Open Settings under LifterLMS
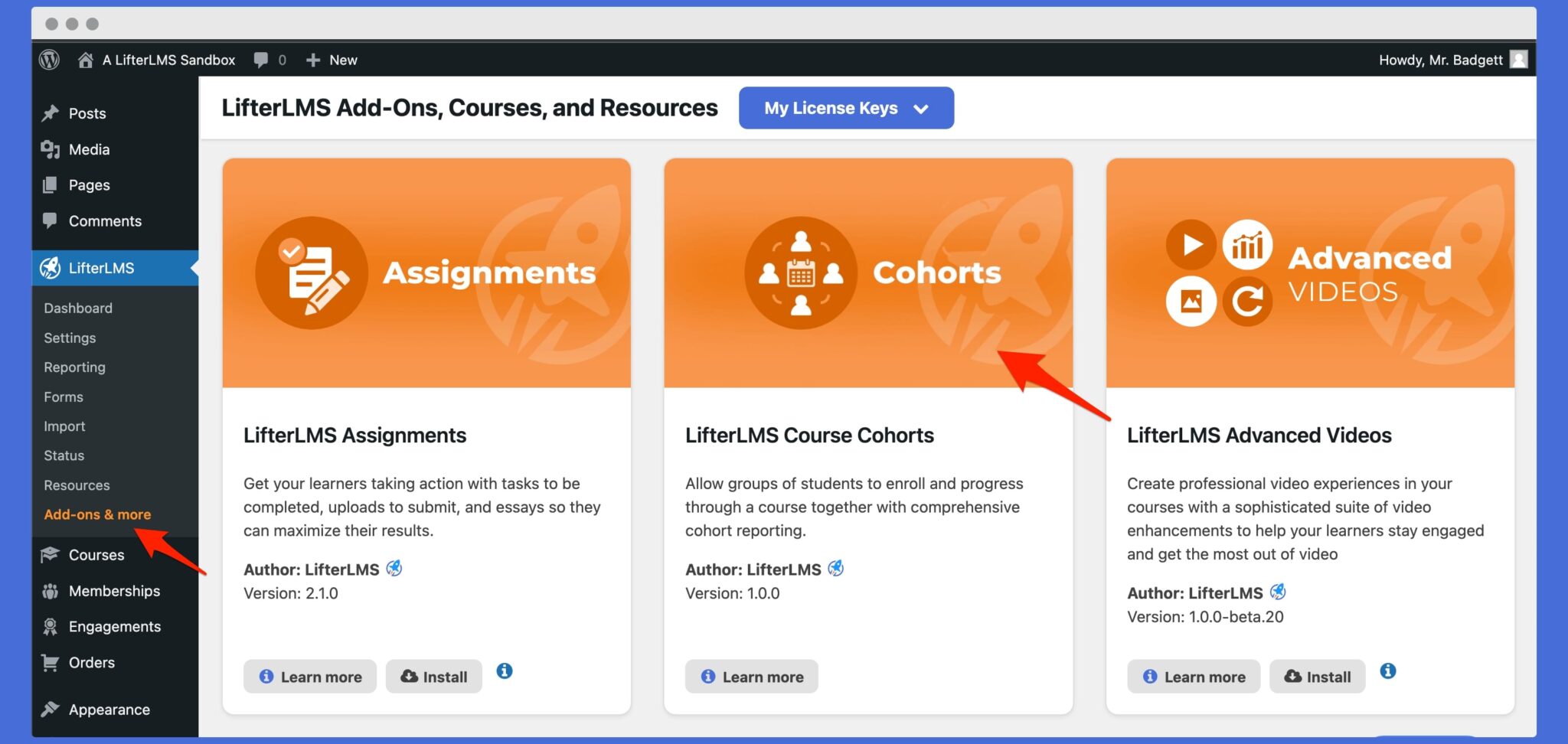The image size is (1568, 744). [x=69, y=338]
